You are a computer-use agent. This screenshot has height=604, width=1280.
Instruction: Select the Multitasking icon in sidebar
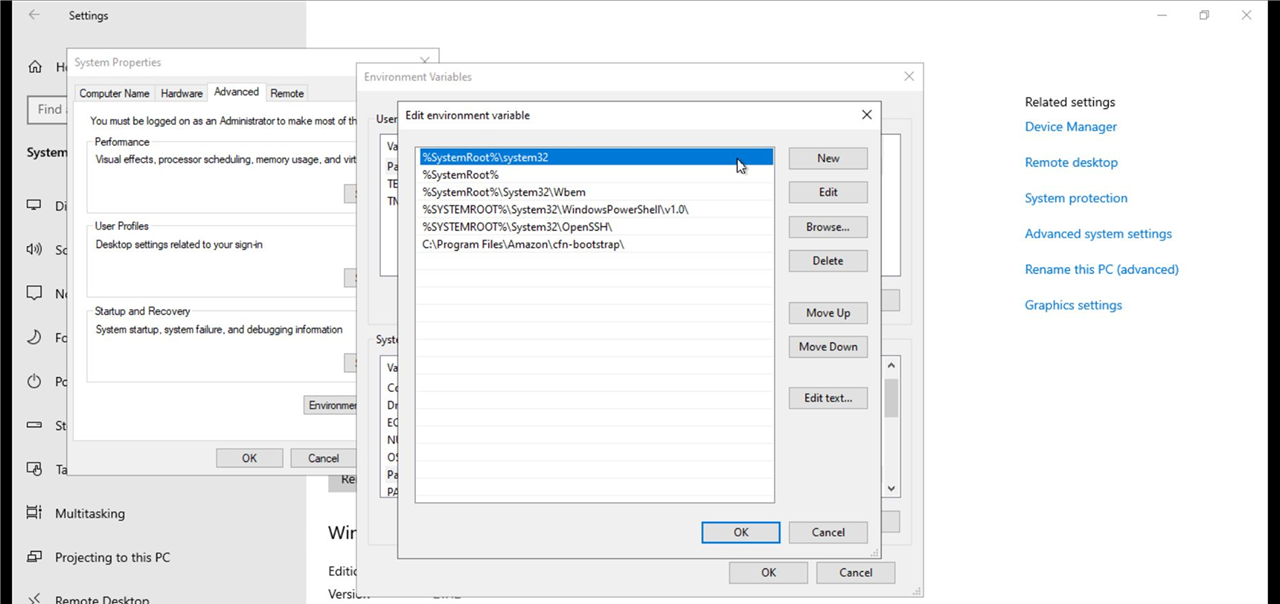[x=35, y=513]
